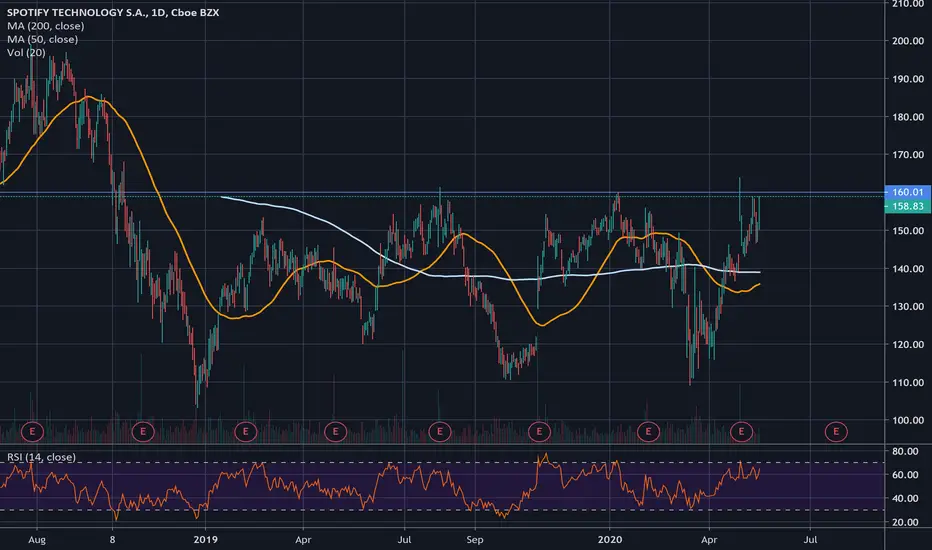Click the 100.00 price axis label

(x=908, y=420)
